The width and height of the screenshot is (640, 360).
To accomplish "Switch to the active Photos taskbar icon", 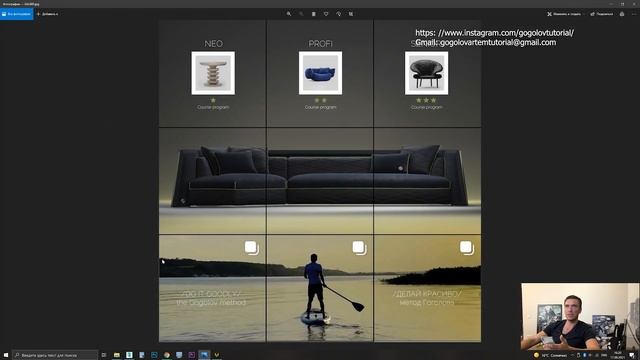I will point(204,355).
